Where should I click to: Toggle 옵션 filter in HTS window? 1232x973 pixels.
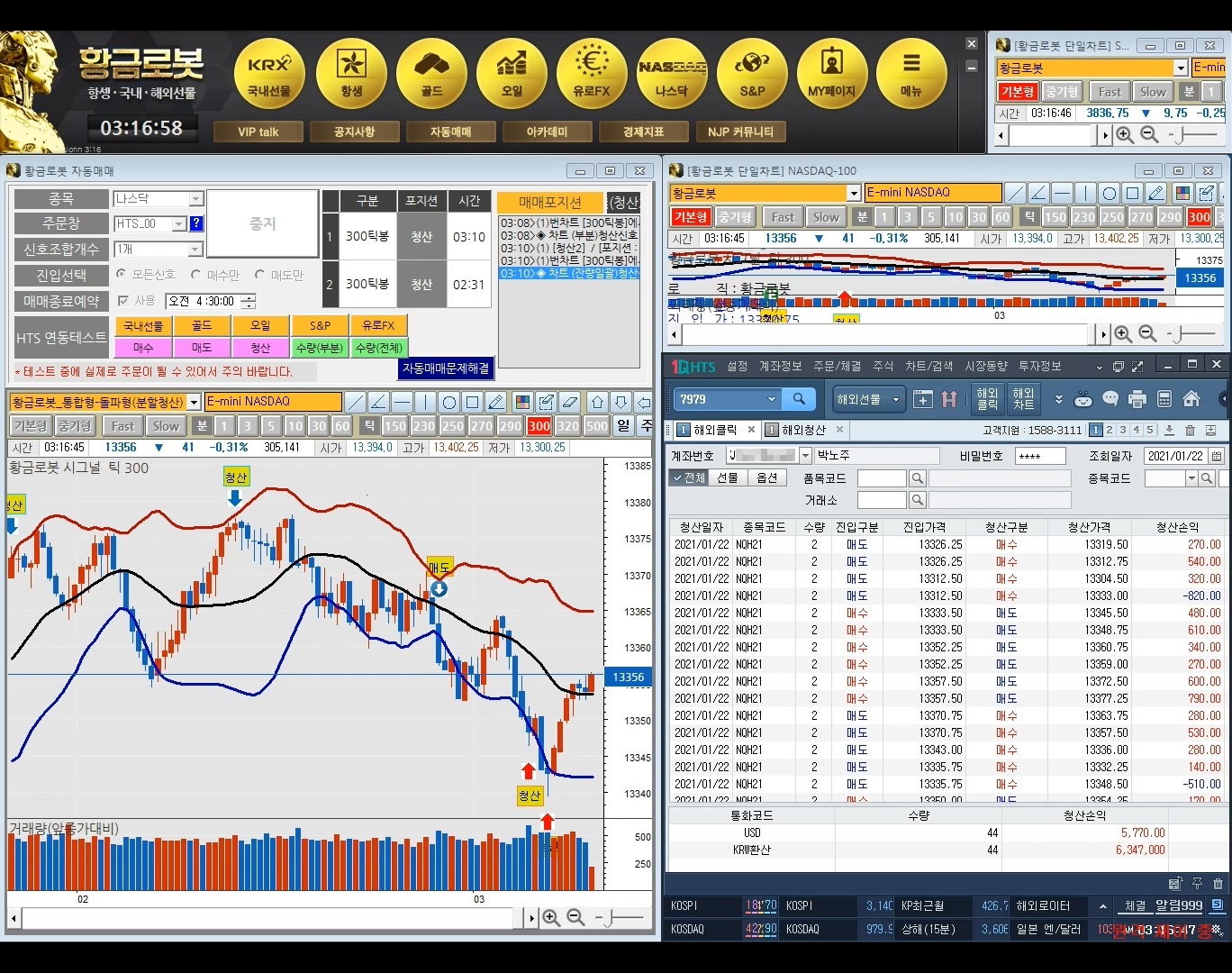click(x=766, y=478)
